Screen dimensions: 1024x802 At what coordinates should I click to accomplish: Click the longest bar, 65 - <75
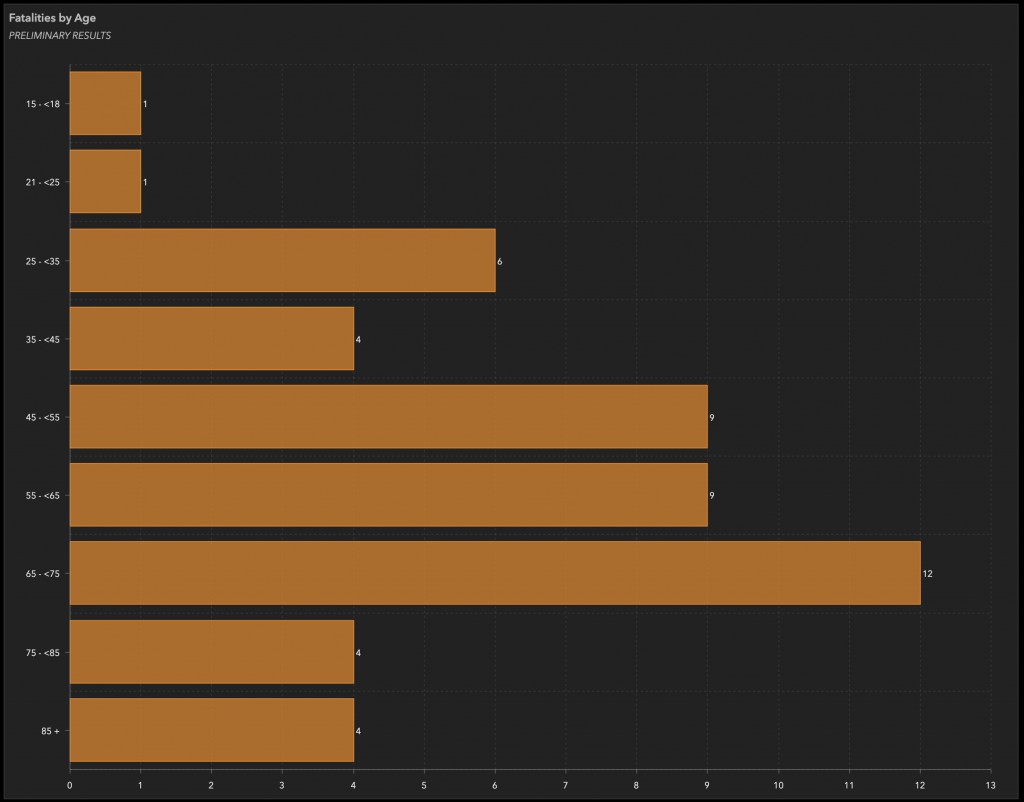(x=494, y=573)
